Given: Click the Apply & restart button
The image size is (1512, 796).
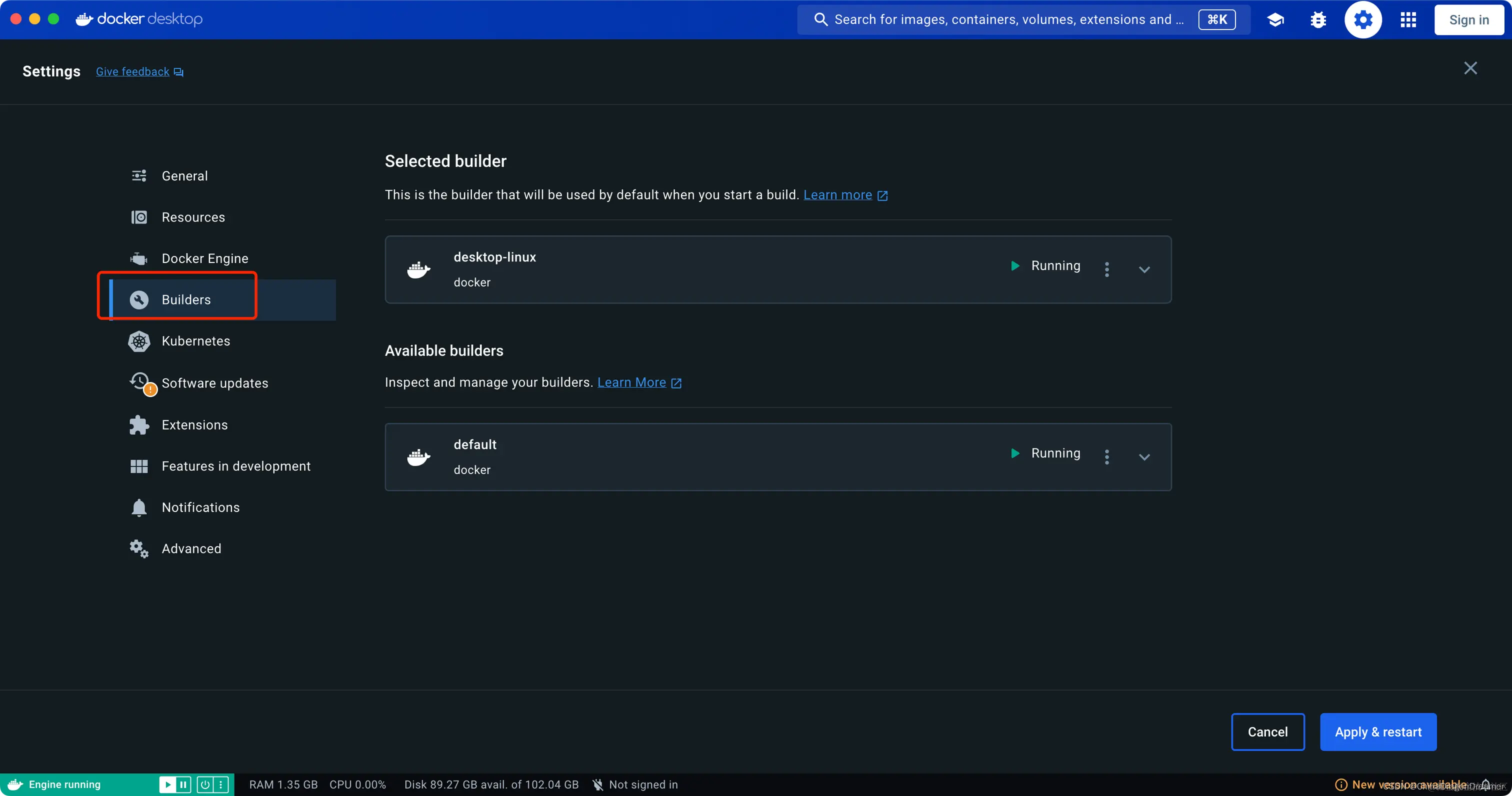Looking at the screenshot, I should 1377,732.
